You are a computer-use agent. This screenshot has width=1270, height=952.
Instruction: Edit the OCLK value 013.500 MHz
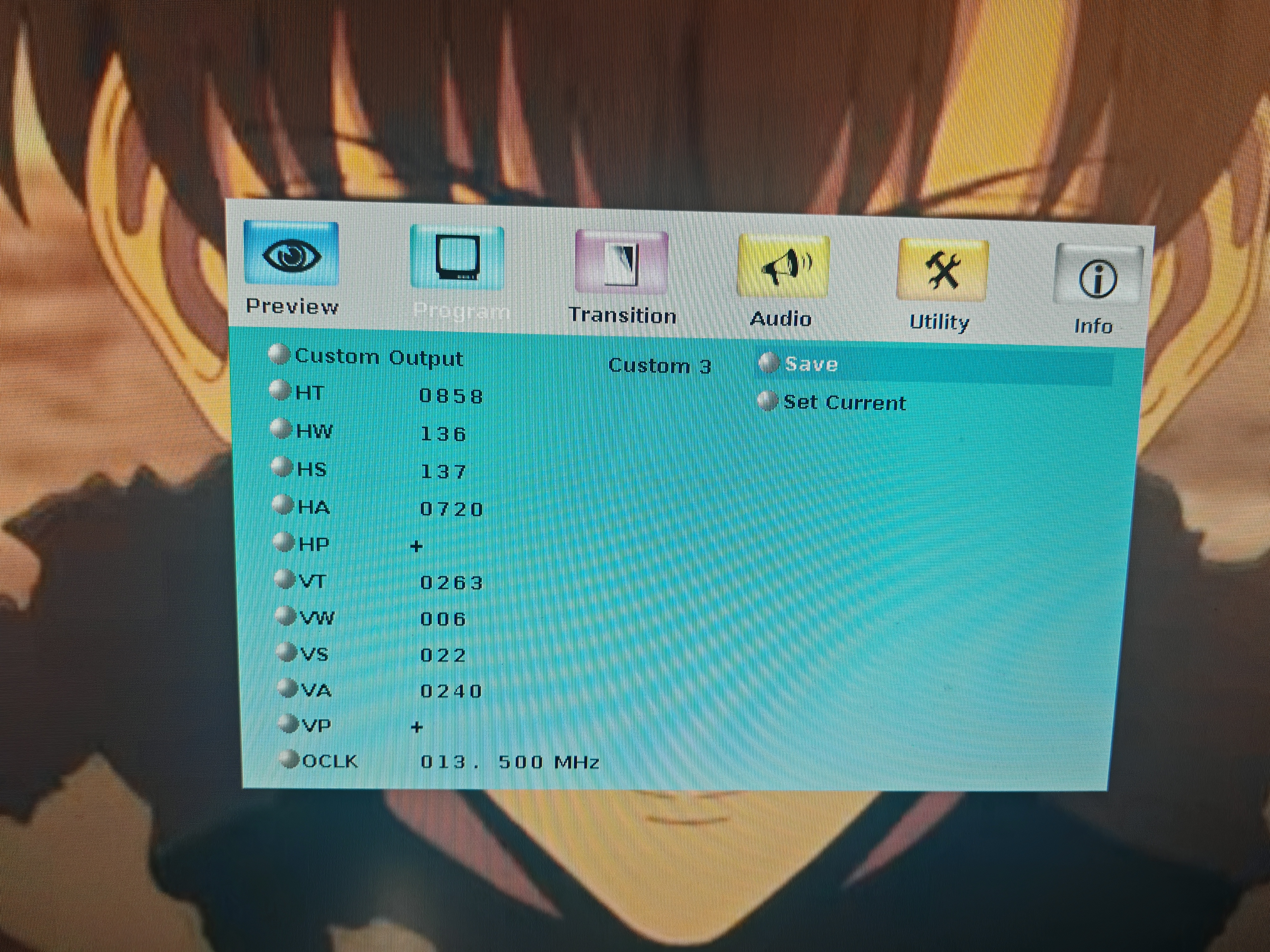(x=510, y=761)
